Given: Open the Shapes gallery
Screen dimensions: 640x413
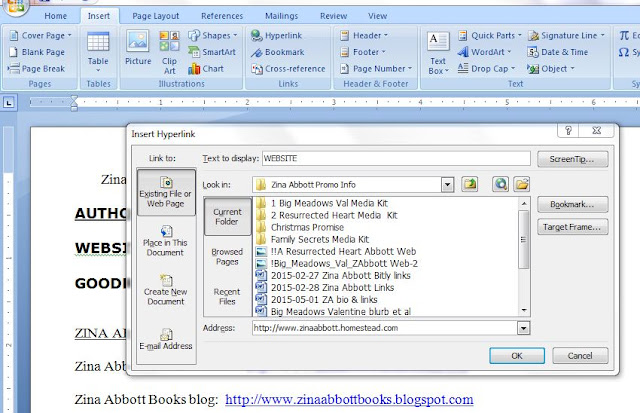Looking at the screenshot, I should pos(213,36).
